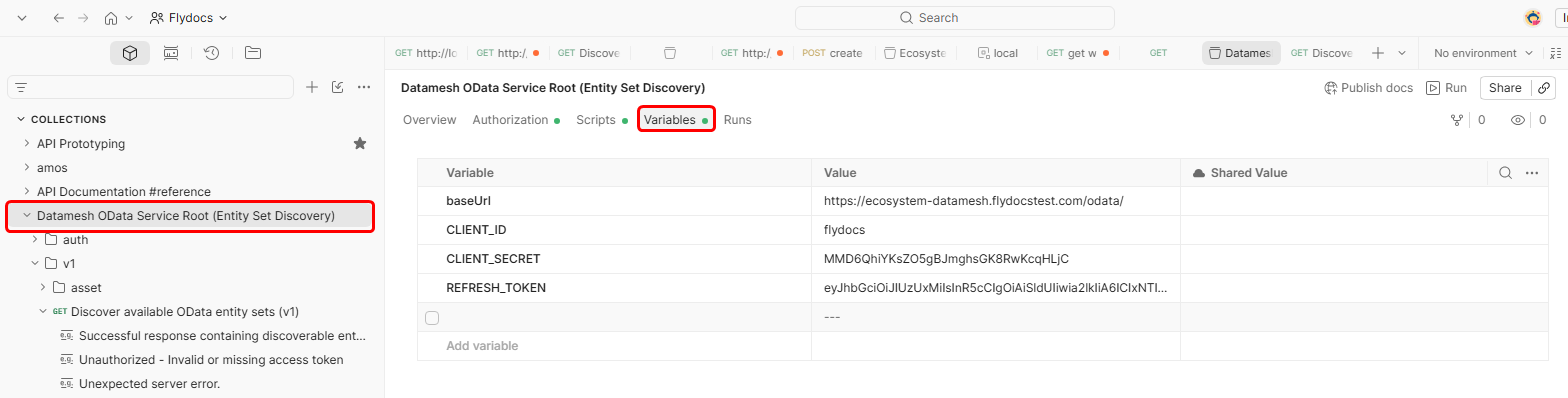Click the asset folder icon

point(60,288)
